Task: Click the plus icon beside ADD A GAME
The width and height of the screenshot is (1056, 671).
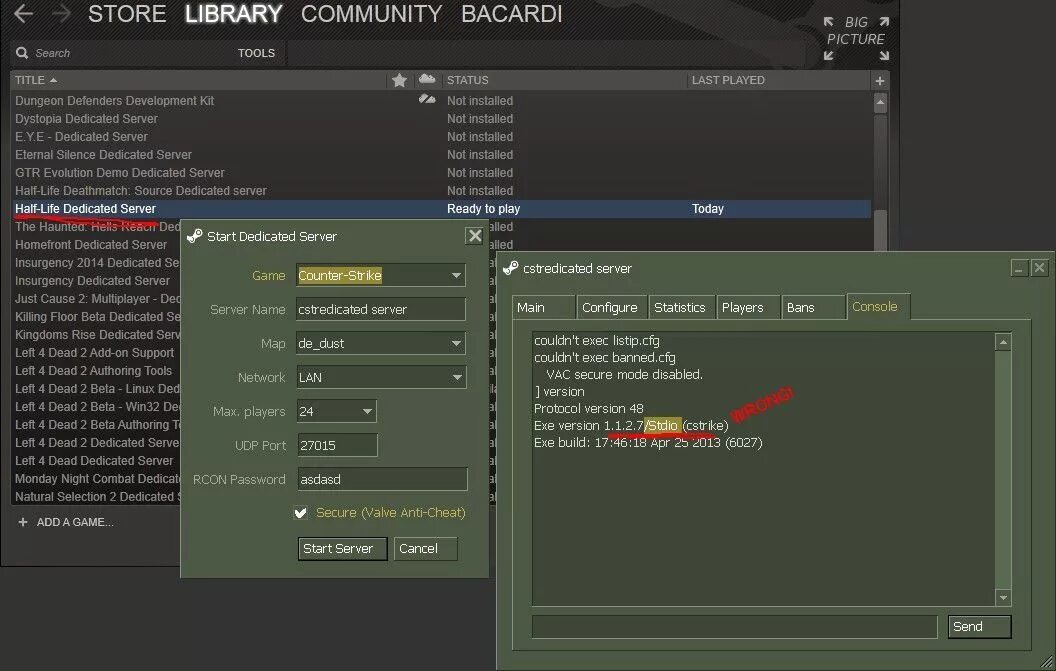Action: click(23, 522)
